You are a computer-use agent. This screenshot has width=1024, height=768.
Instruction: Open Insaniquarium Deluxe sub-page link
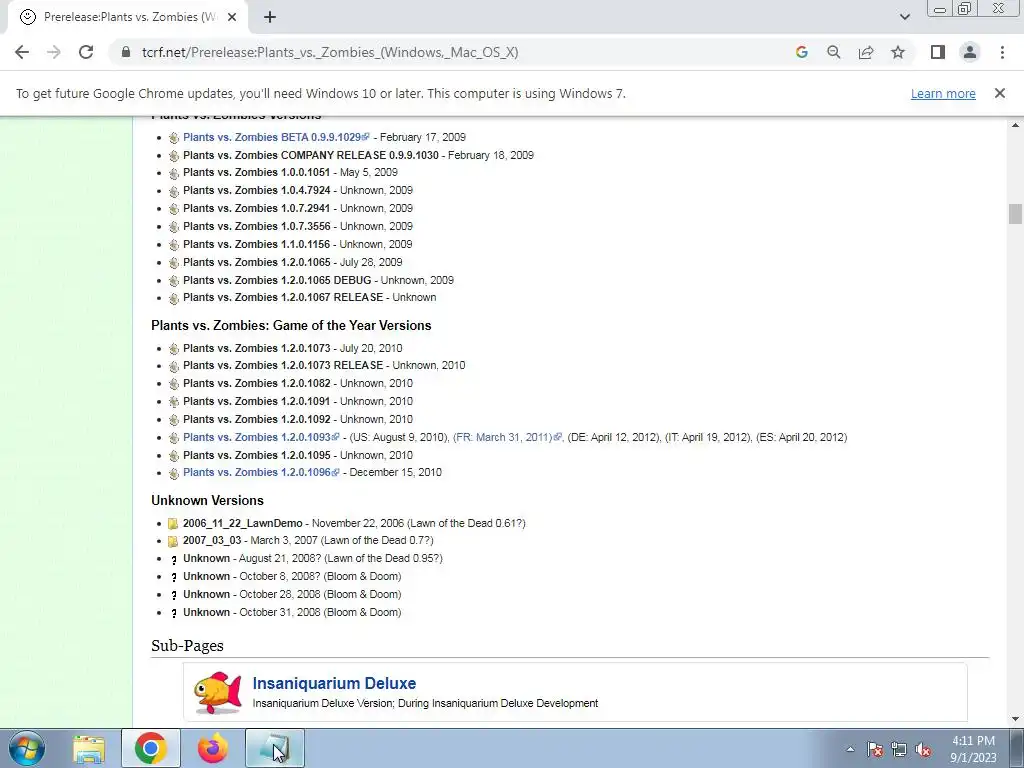tap(334, 683)
